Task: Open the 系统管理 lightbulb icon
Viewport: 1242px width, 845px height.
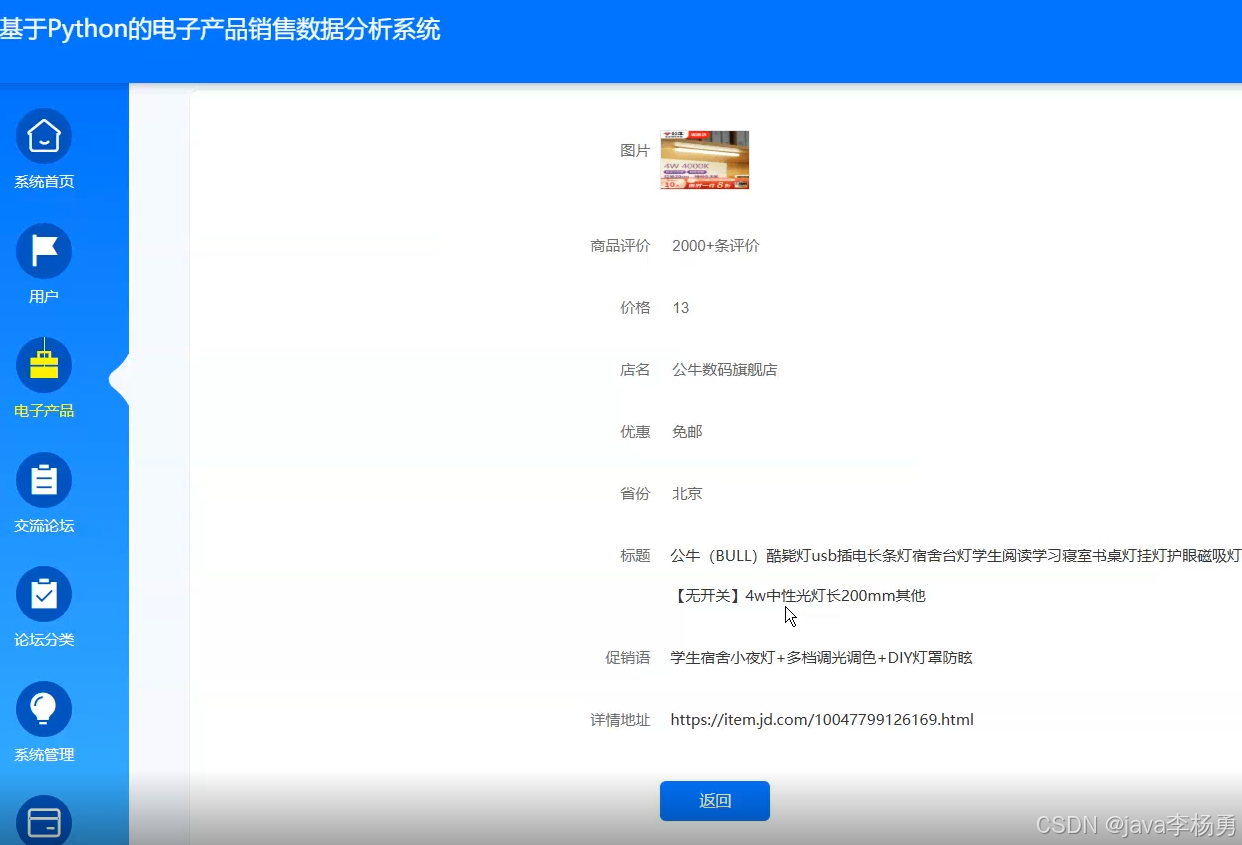Action: 44,709
